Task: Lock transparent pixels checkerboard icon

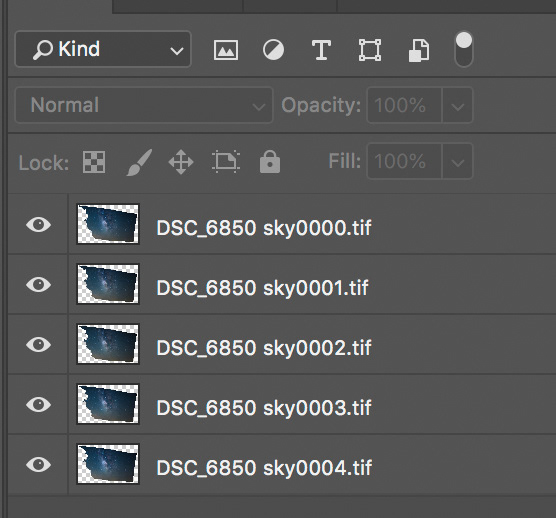Action: [94, 162]
